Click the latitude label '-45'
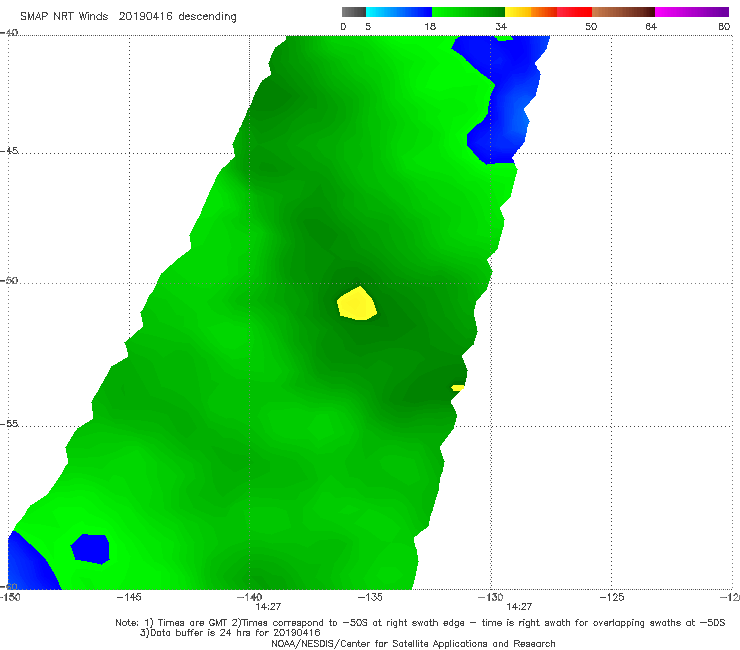 (x=9, y=151)
